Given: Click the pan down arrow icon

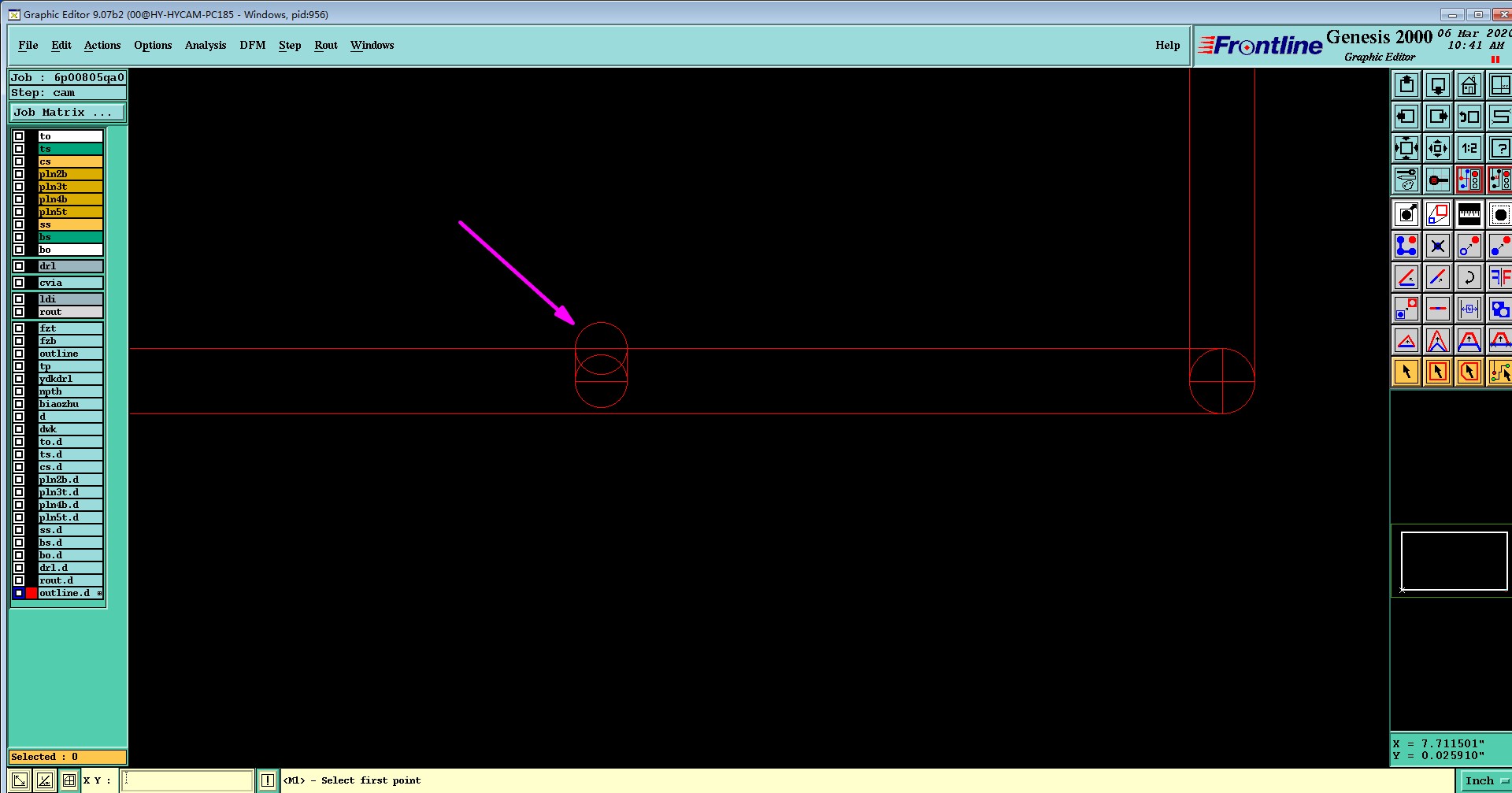Looking at the screenshot, I should click(x=1438, y=85).
